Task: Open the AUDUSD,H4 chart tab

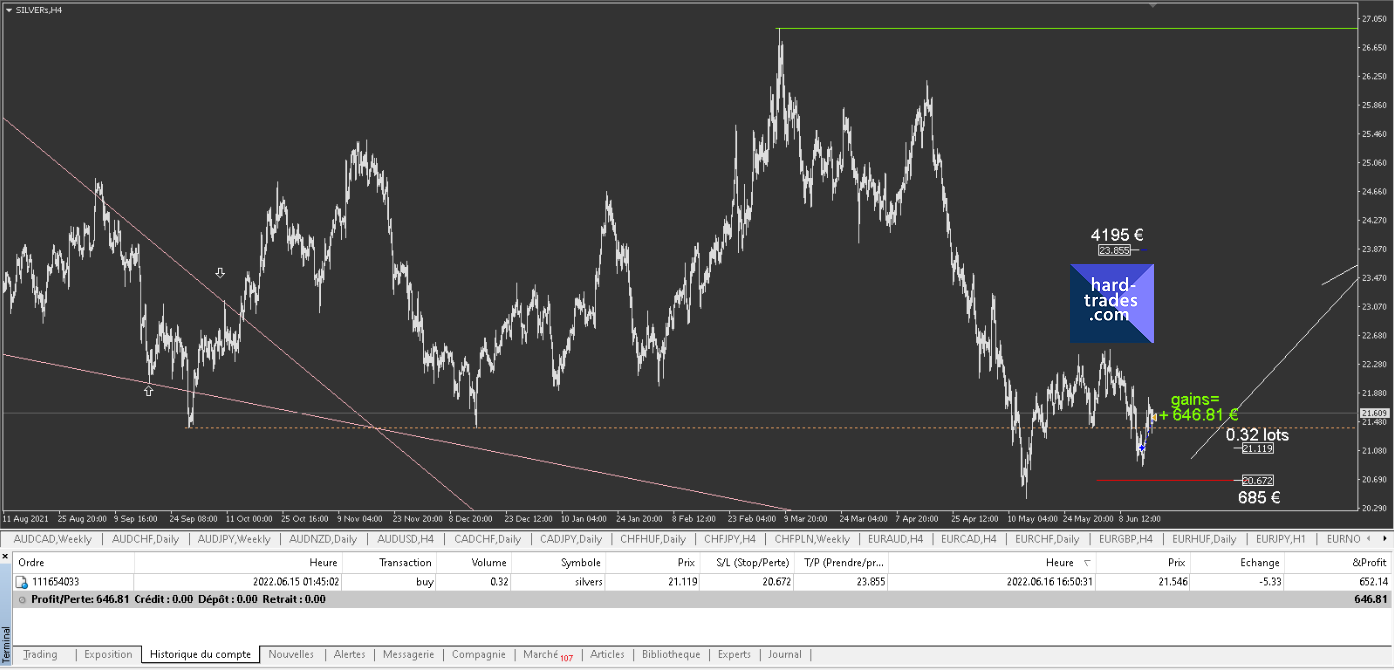Action: (x=405, y=539)
